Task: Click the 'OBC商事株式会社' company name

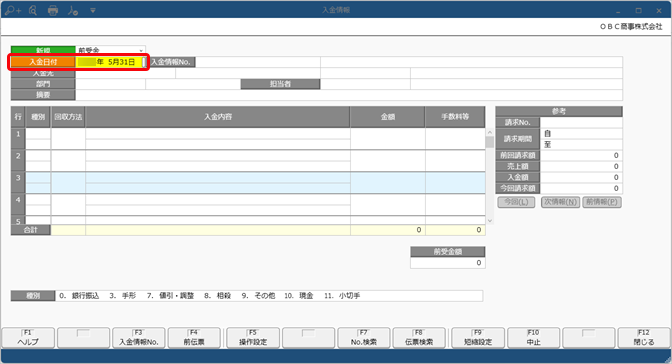Action: (x=631, y=27)
